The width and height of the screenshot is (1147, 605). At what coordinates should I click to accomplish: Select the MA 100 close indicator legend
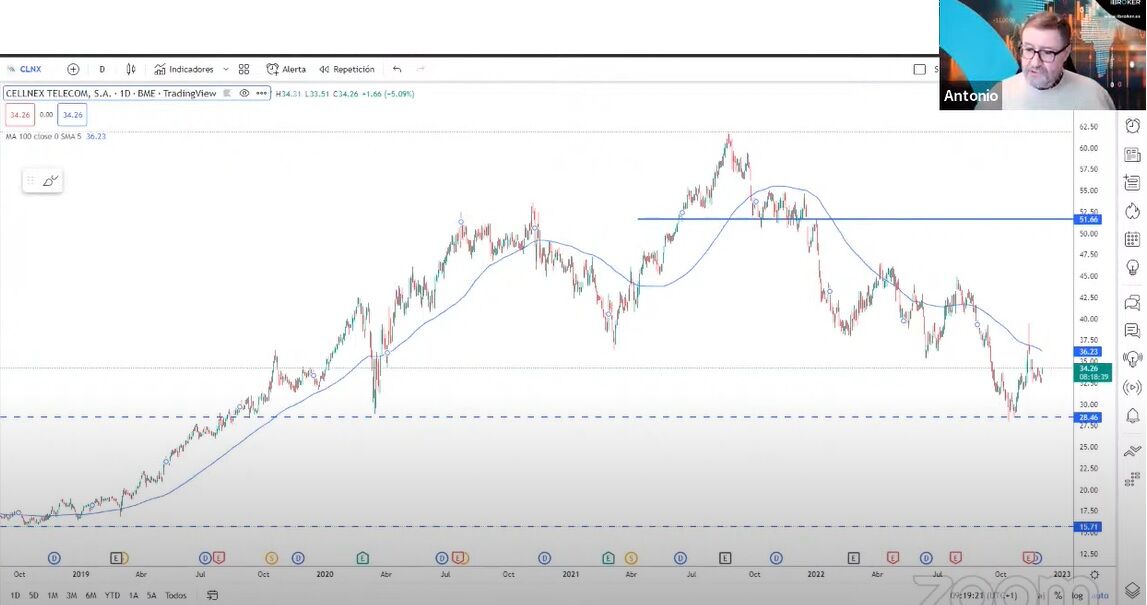click(x=56, y=136)
